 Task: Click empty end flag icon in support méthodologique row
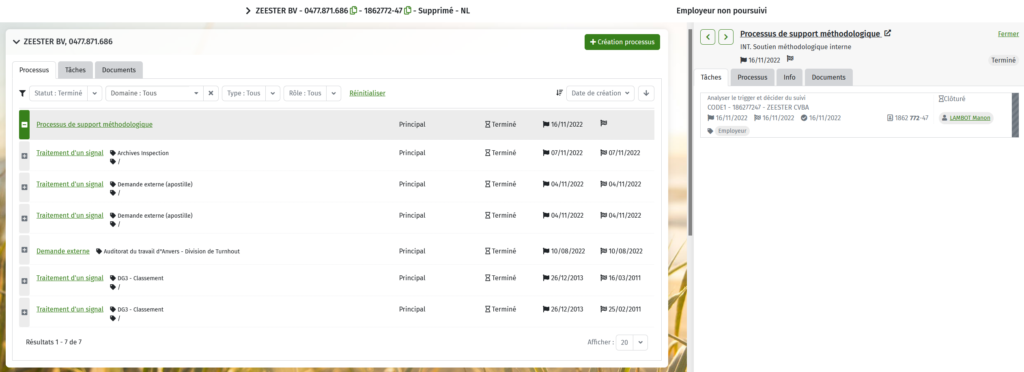coord(603,124)
